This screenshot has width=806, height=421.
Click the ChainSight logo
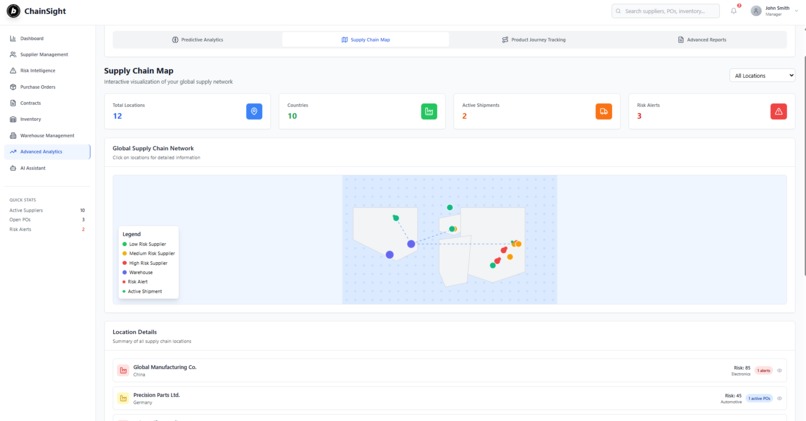13,11
